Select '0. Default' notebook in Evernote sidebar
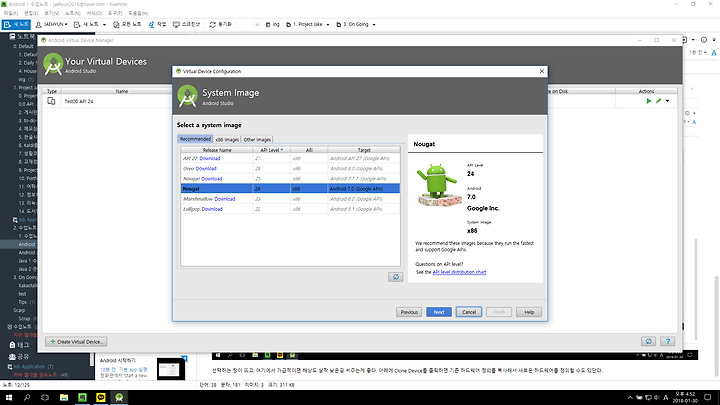This screenshot has height=405, width=720. [23, 46]
